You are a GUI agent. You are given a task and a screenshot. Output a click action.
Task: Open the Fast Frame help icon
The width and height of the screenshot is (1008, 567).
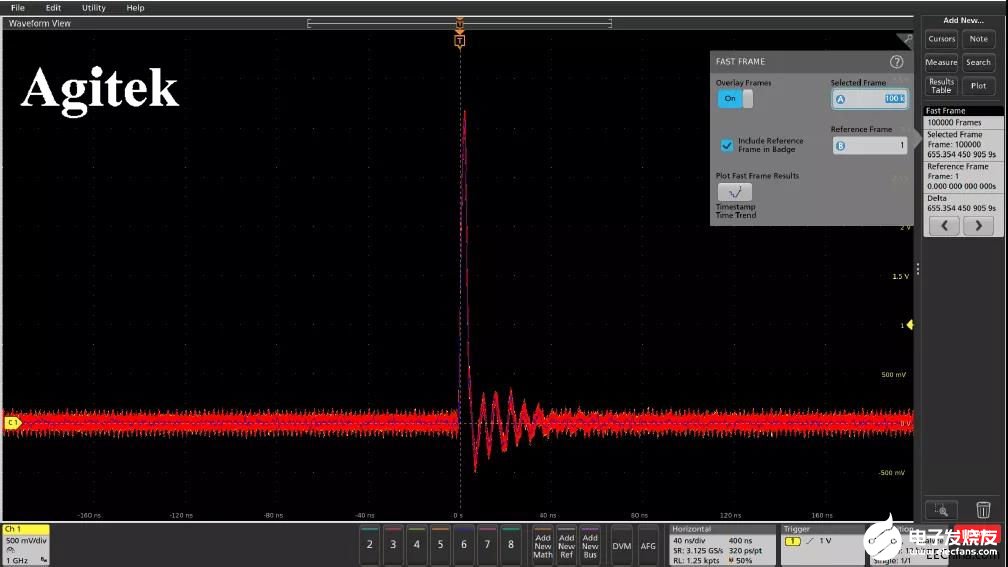(896, 62)
